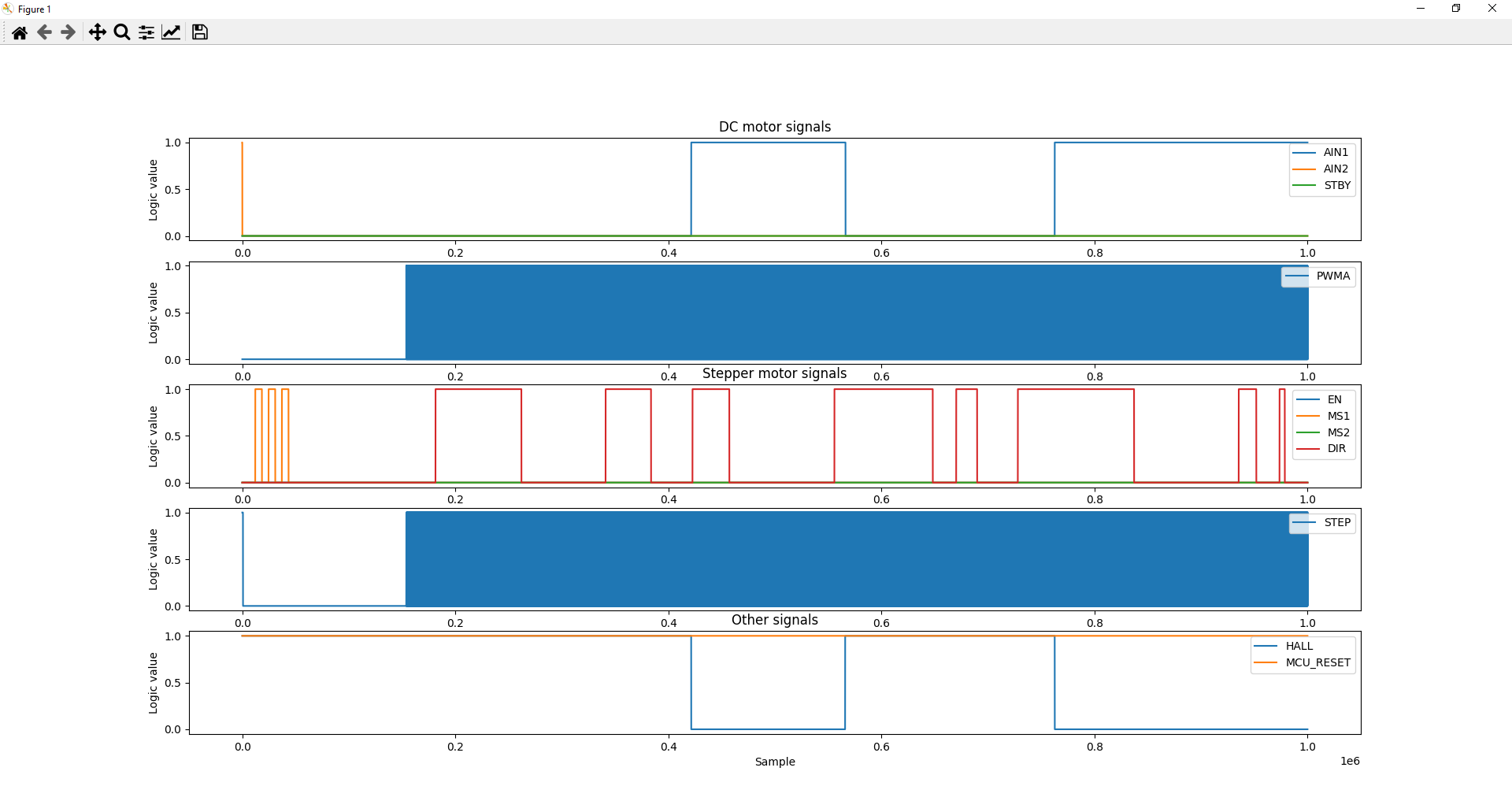Screen dimensions: 1512x801
Task: Reset the plot to original view (Home)
Action: pos(20,32)
